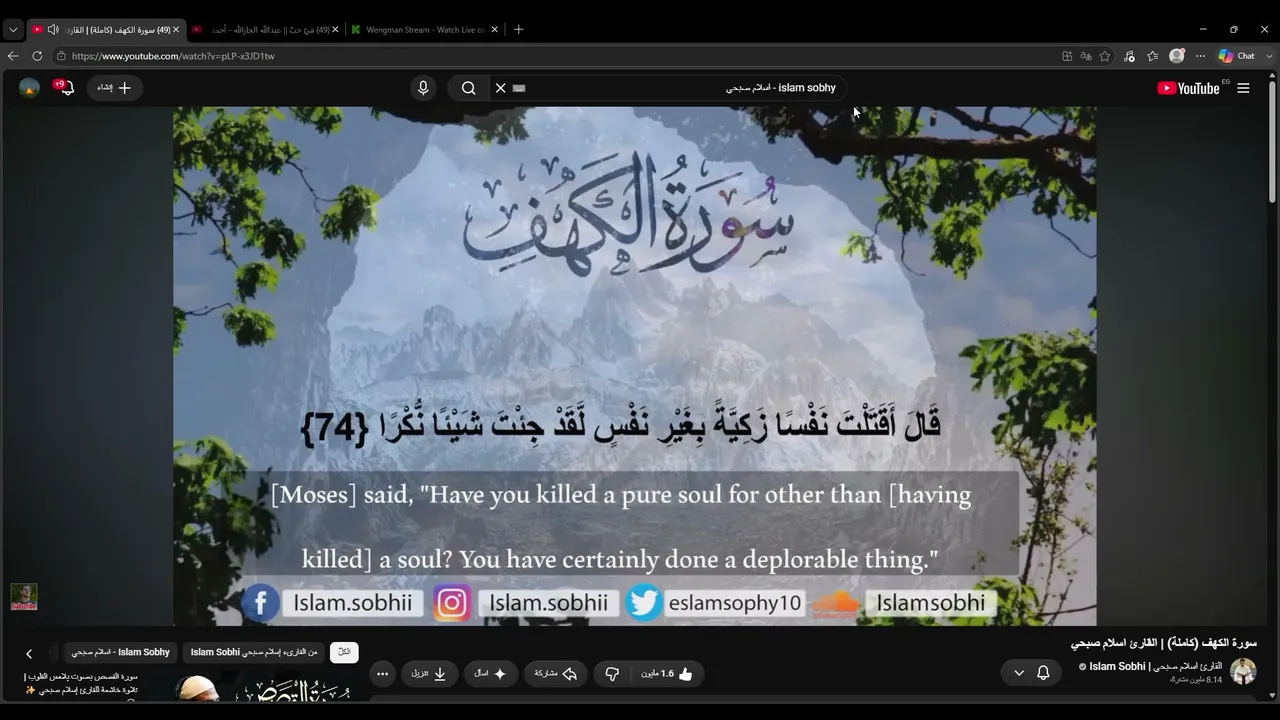Screen dimensions: 1280x720
Task: Dislike the video with thumbs down
Action: point(612,674)
